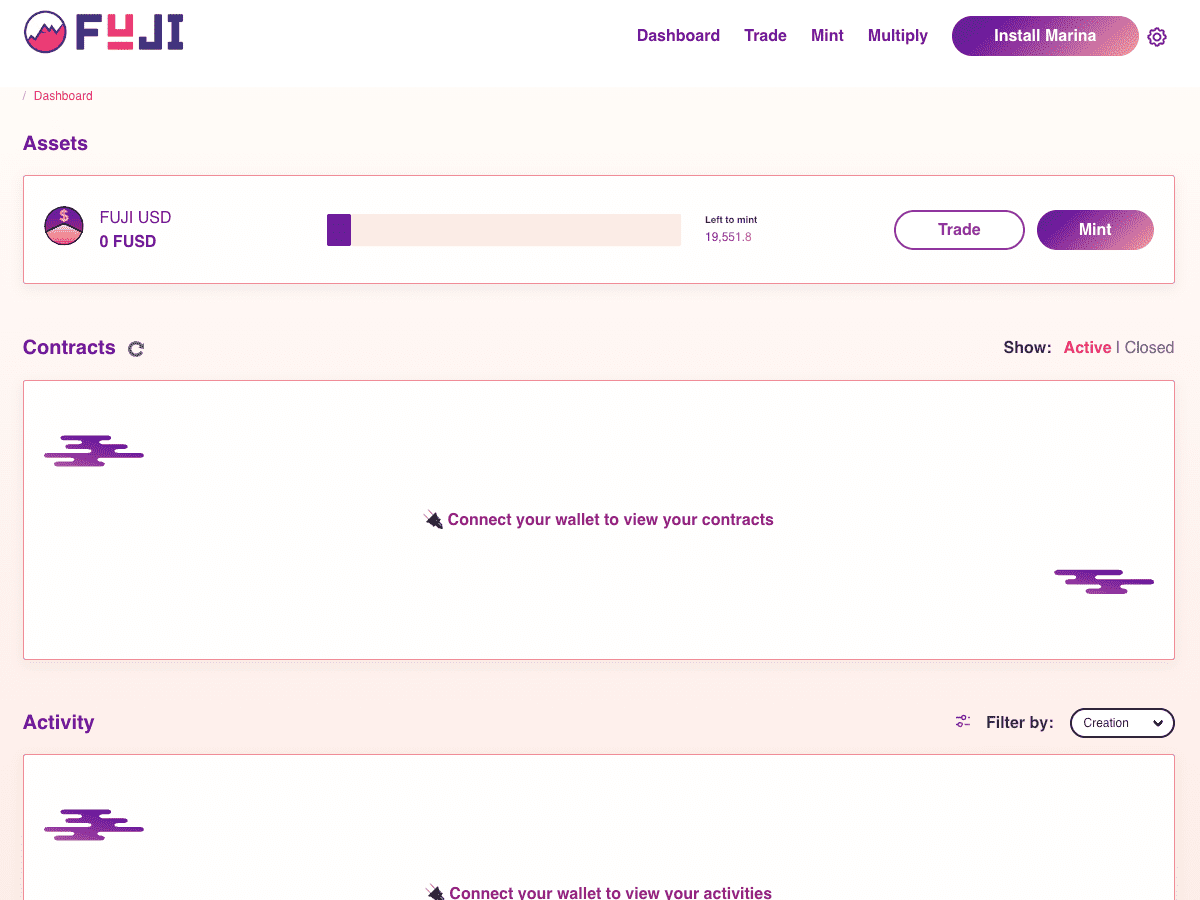Image resolution: width=1200 pixels, height=900 pixels.
Task: Show Active contracts
Action: (x=1087, y=348)
